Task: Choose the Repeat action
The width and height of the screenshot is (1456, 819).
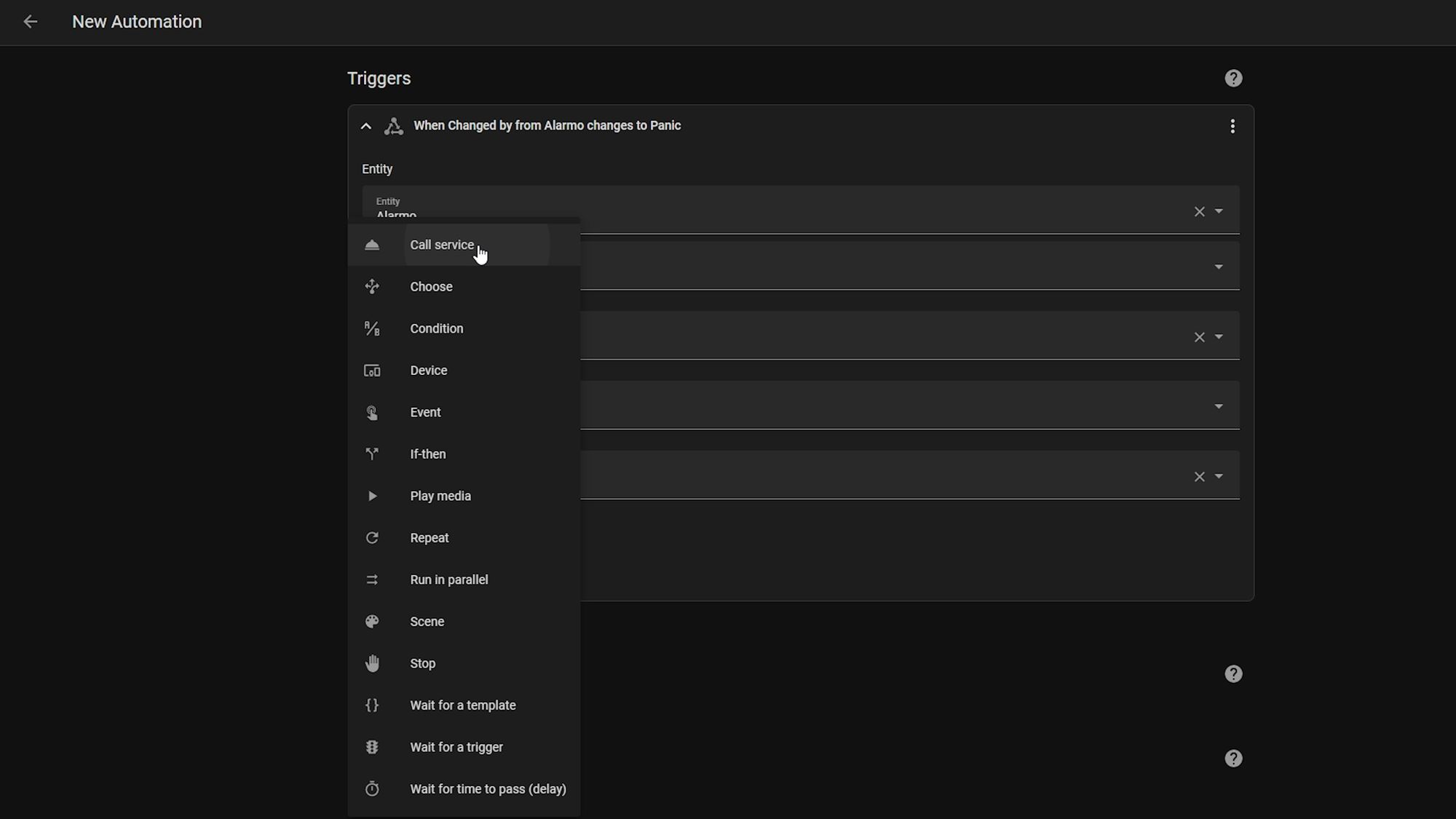Action: click(464, 538)
